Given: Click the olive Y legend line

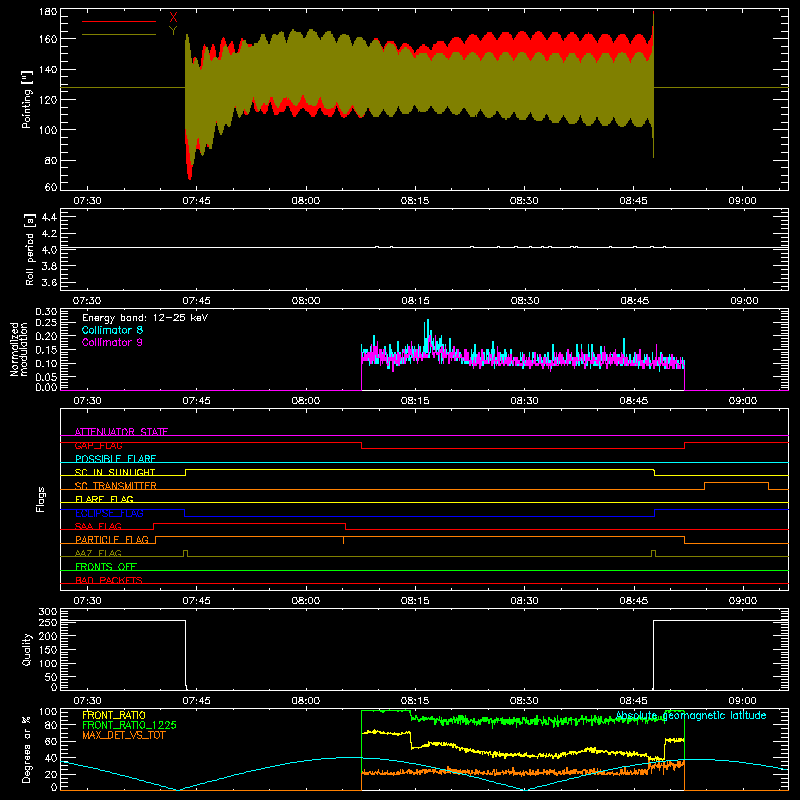Looking at the screenshot, I should pyautogui.click(x=119, y=35).
